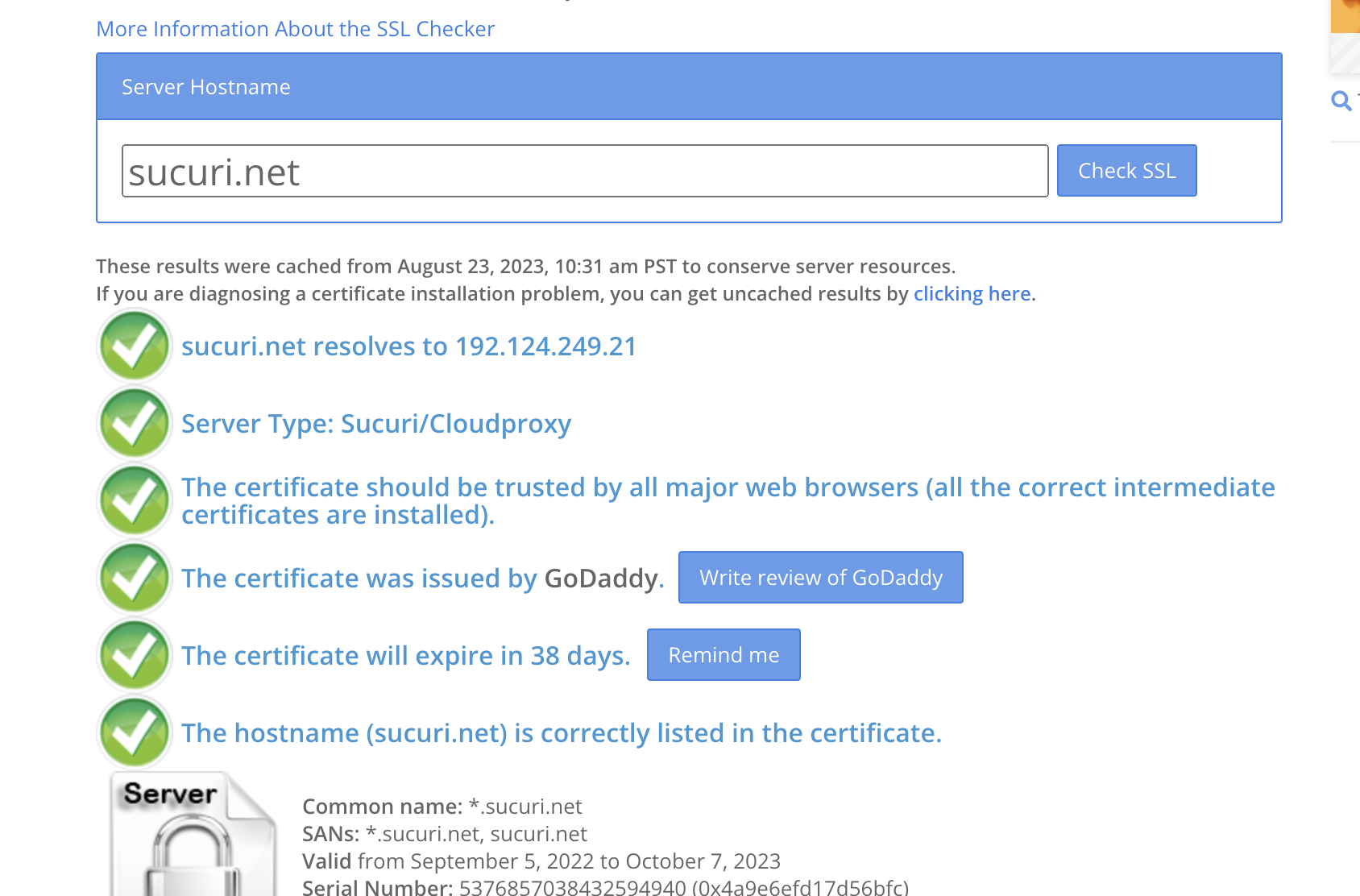Click green checkmark beside issued by GoDaddy
This screenshot has height=896, width=1360.
click(135, 579)
